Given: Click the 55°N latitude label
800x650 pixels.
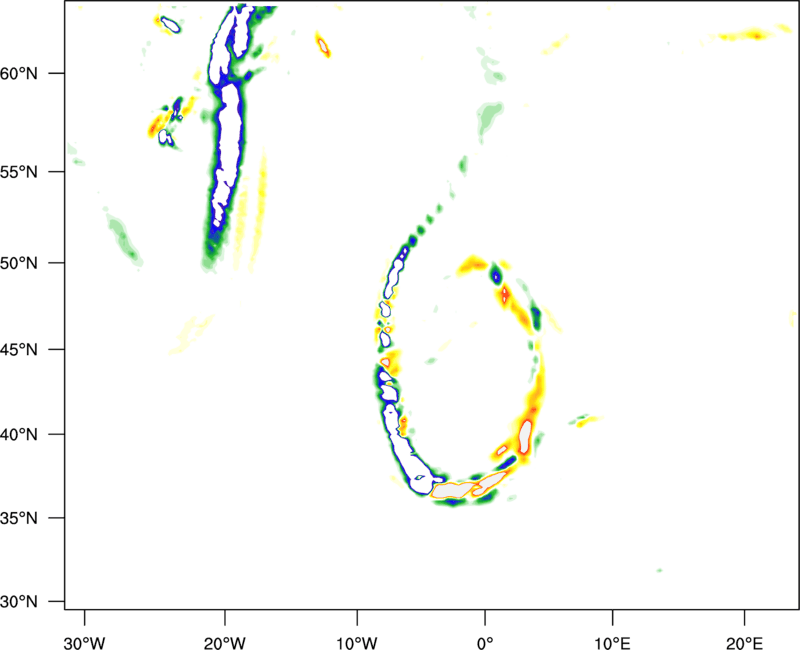Looking at the screenshot, I should click(x=19, y=172).
